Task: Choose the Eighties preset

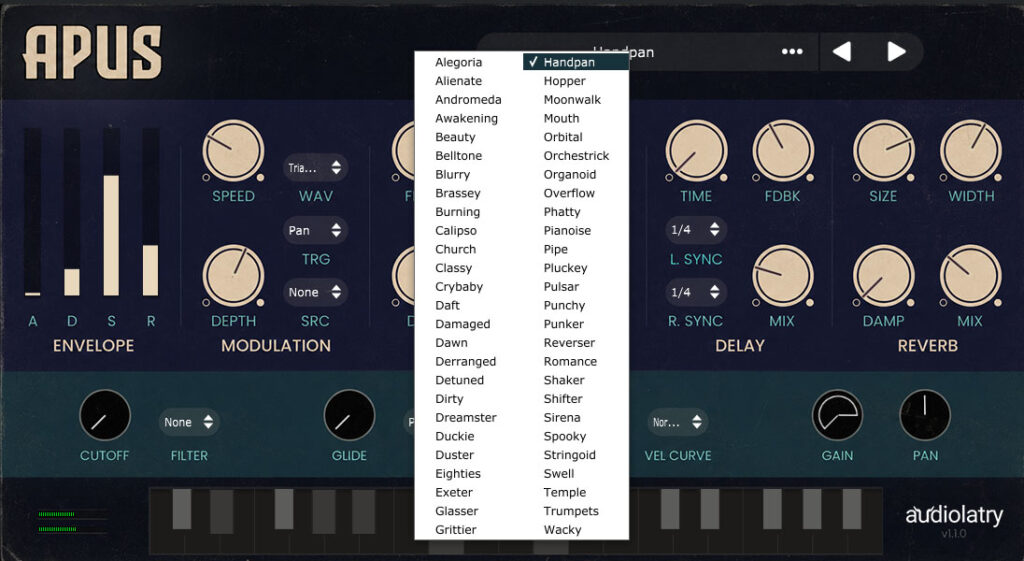Action: pos(458,473)
